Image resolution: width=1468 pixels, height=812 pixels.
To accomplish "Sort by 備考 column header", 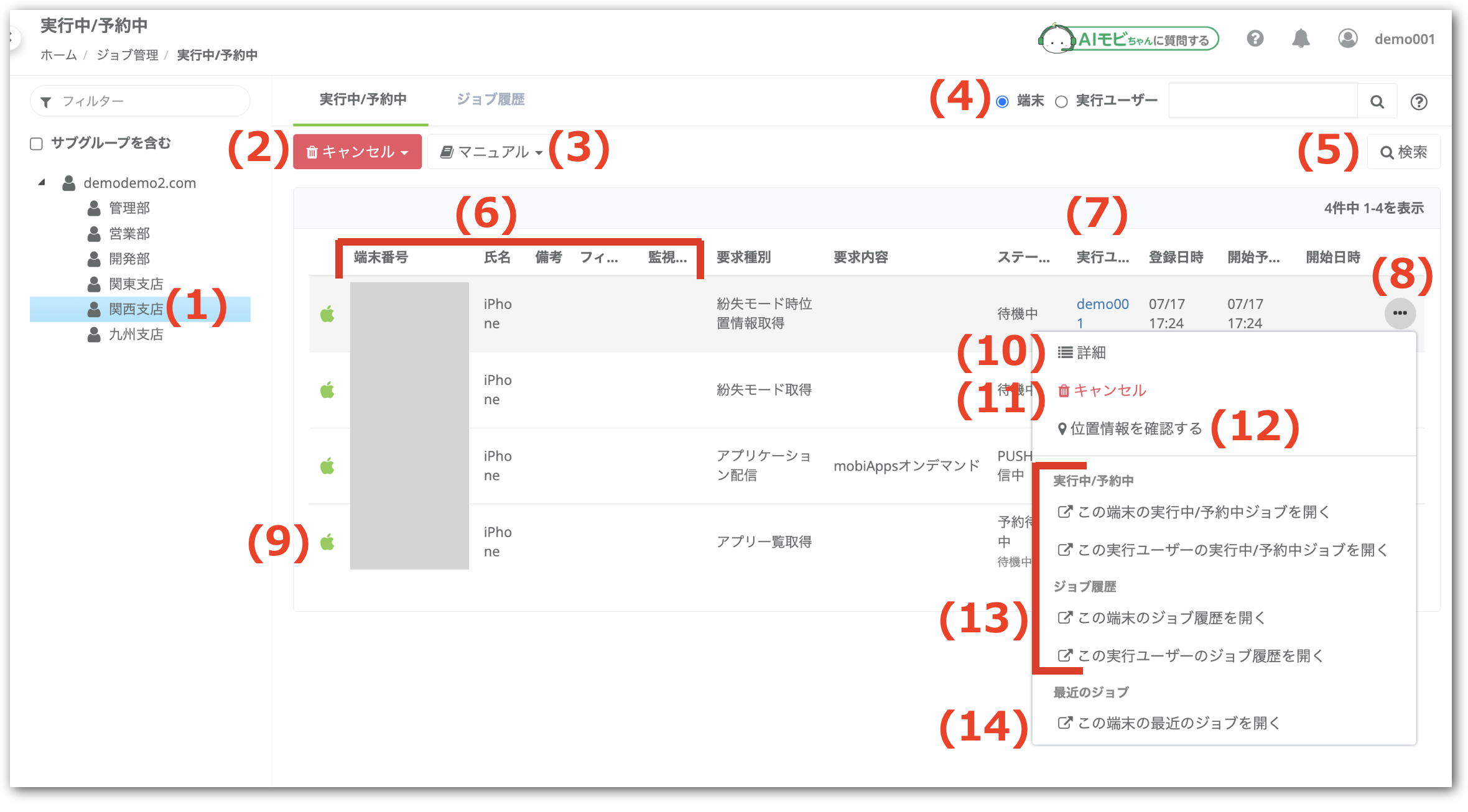I will (x=549, y=257).
